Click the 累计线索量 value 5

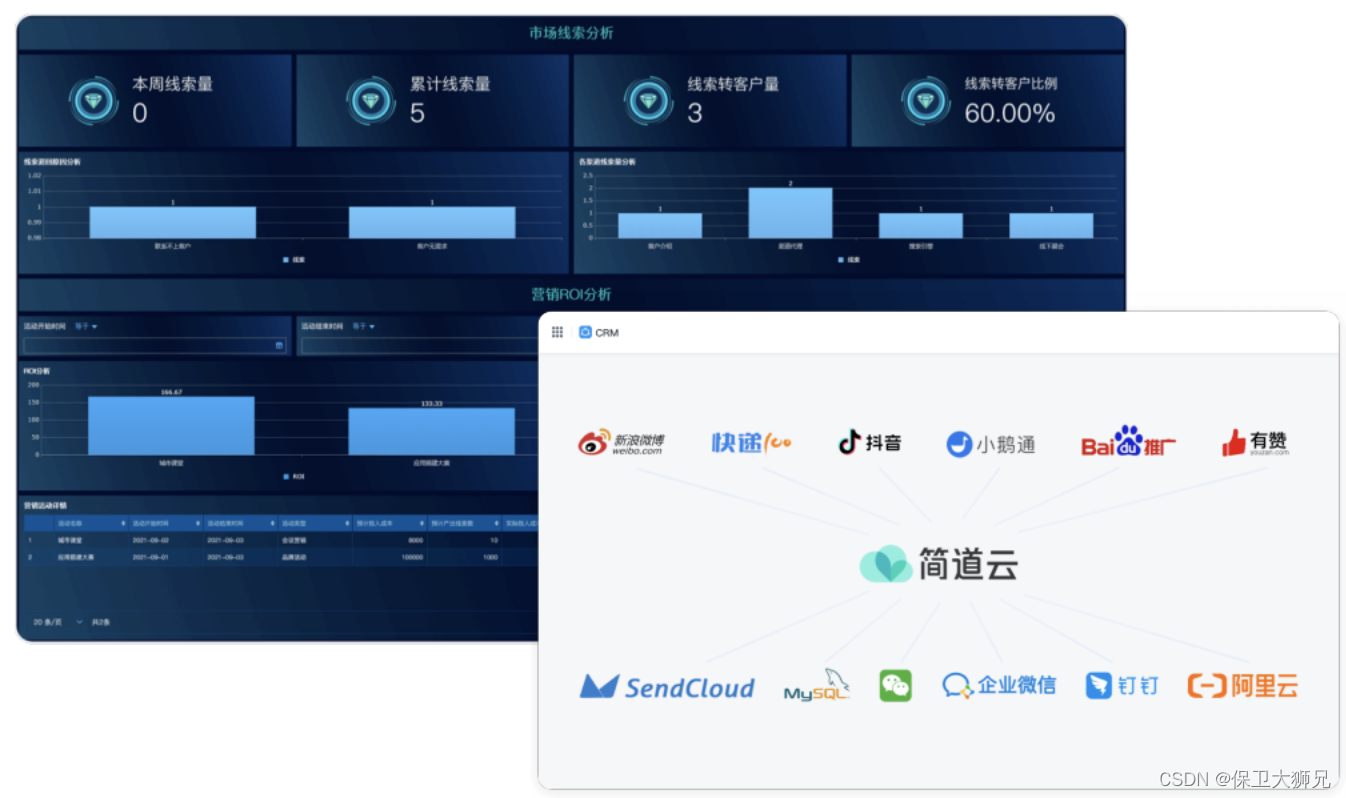pos(417,114)
